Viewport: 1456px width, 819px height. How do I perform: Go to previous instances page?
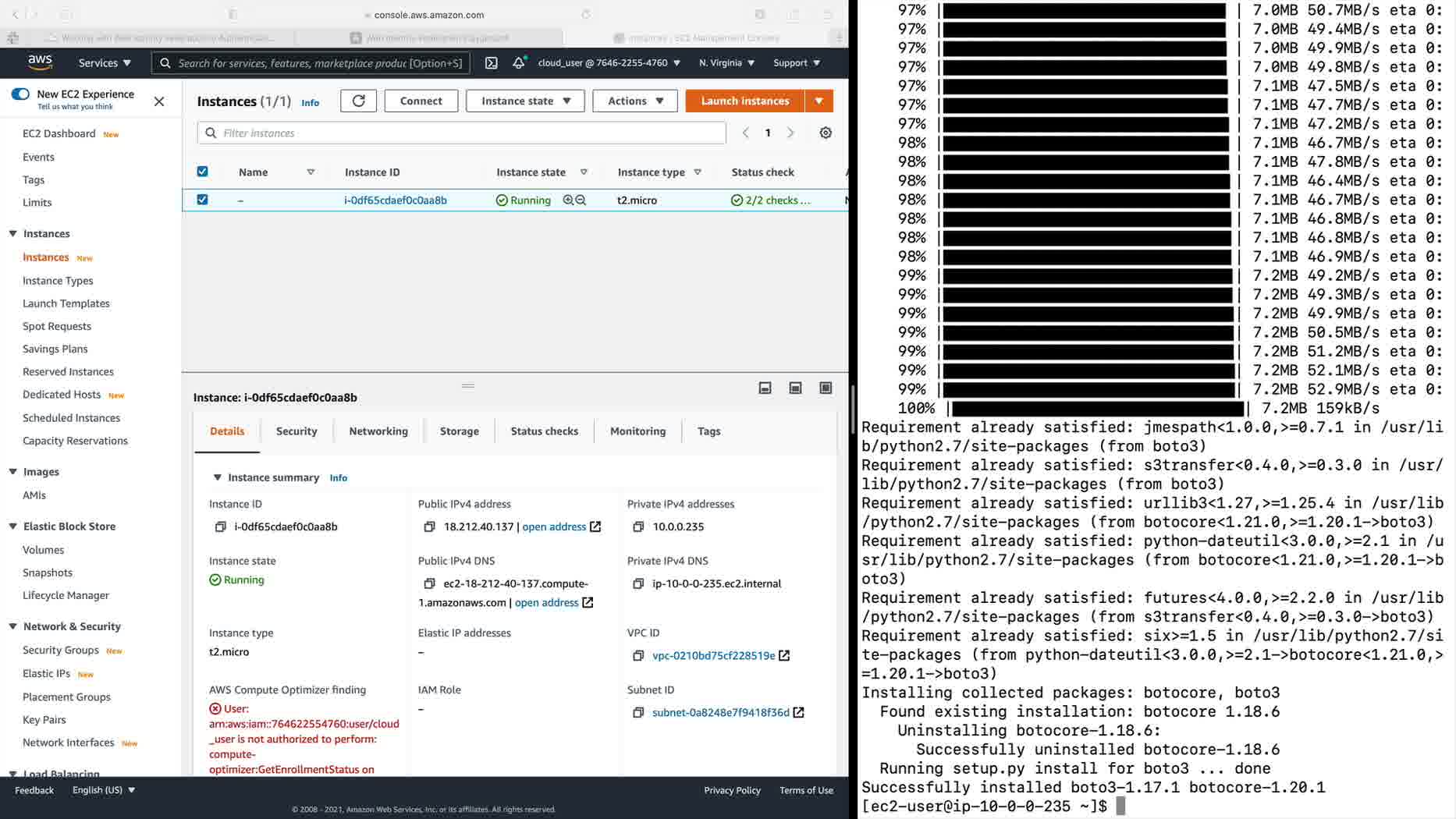[x=746, y=133]
